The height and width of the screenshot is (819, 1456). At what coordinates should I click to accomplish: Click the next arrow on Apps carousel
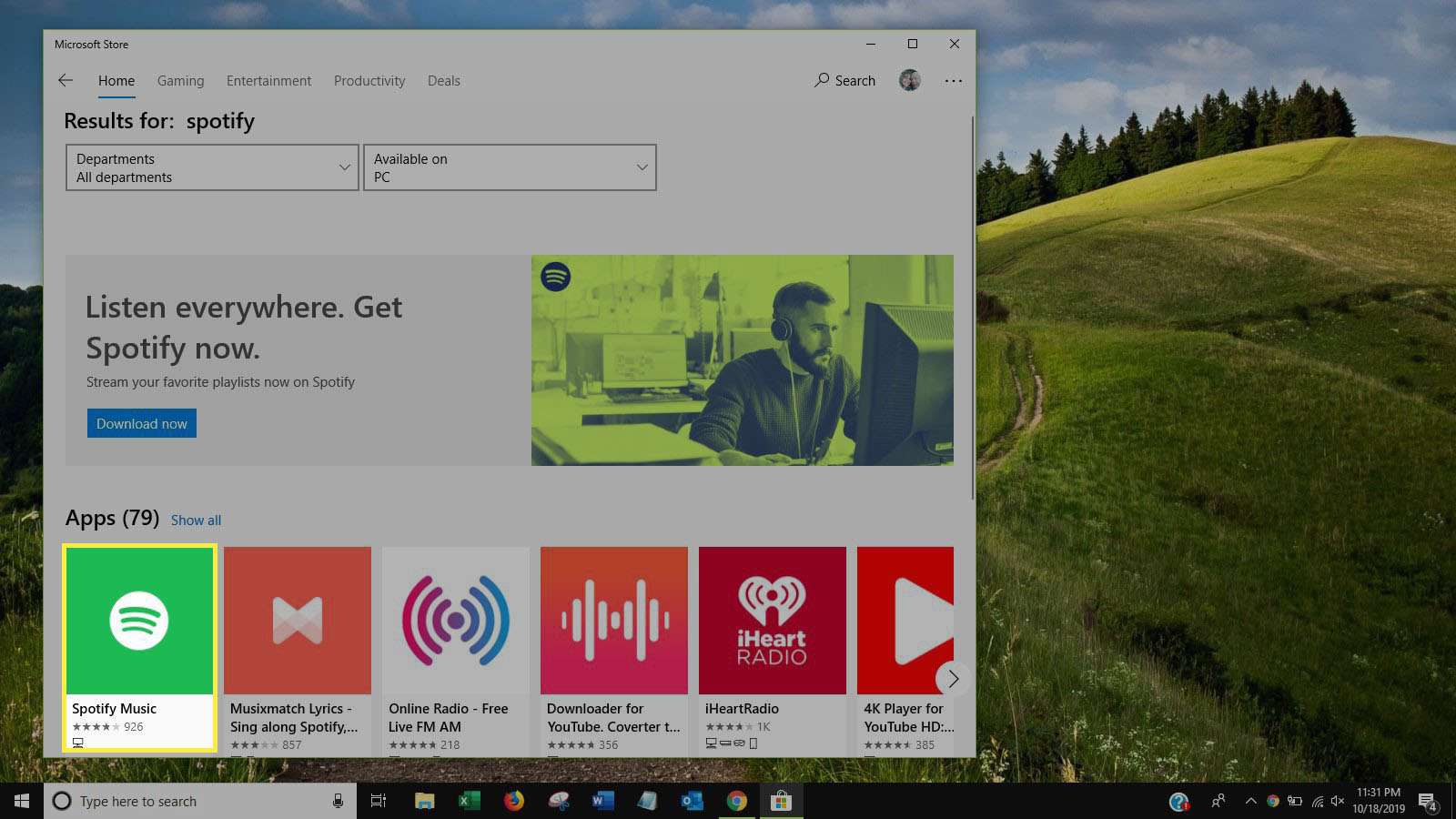click(x=953, y=678)
